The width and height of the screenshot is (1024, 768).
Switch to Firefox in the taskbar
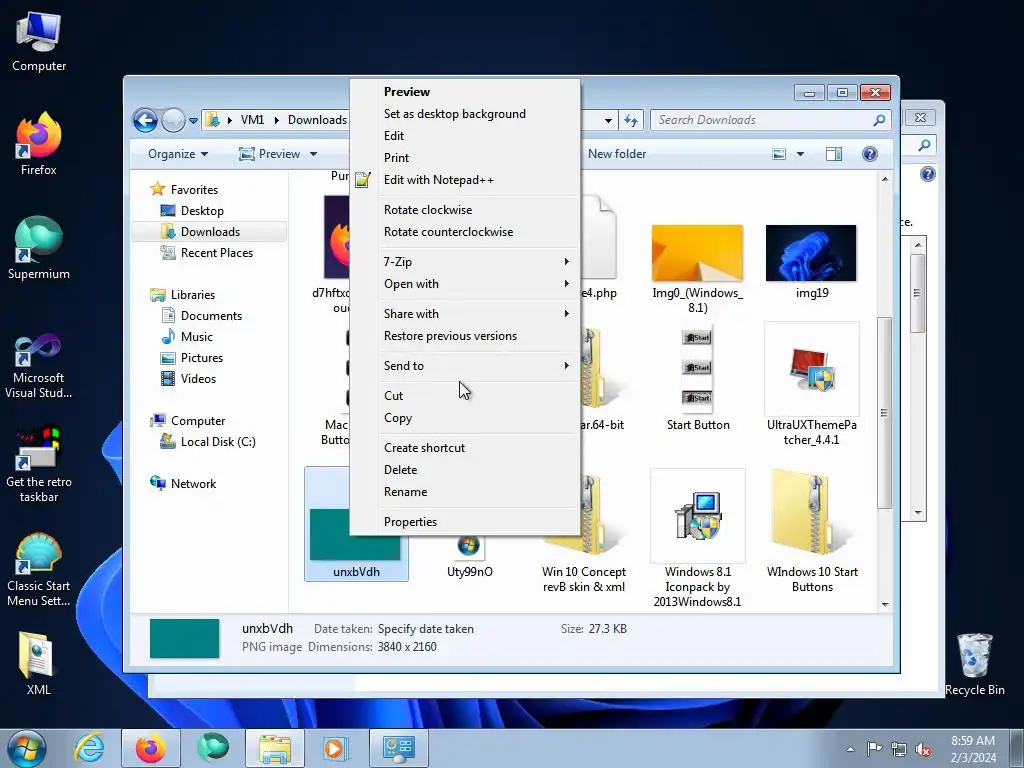(x=151, y=748)
